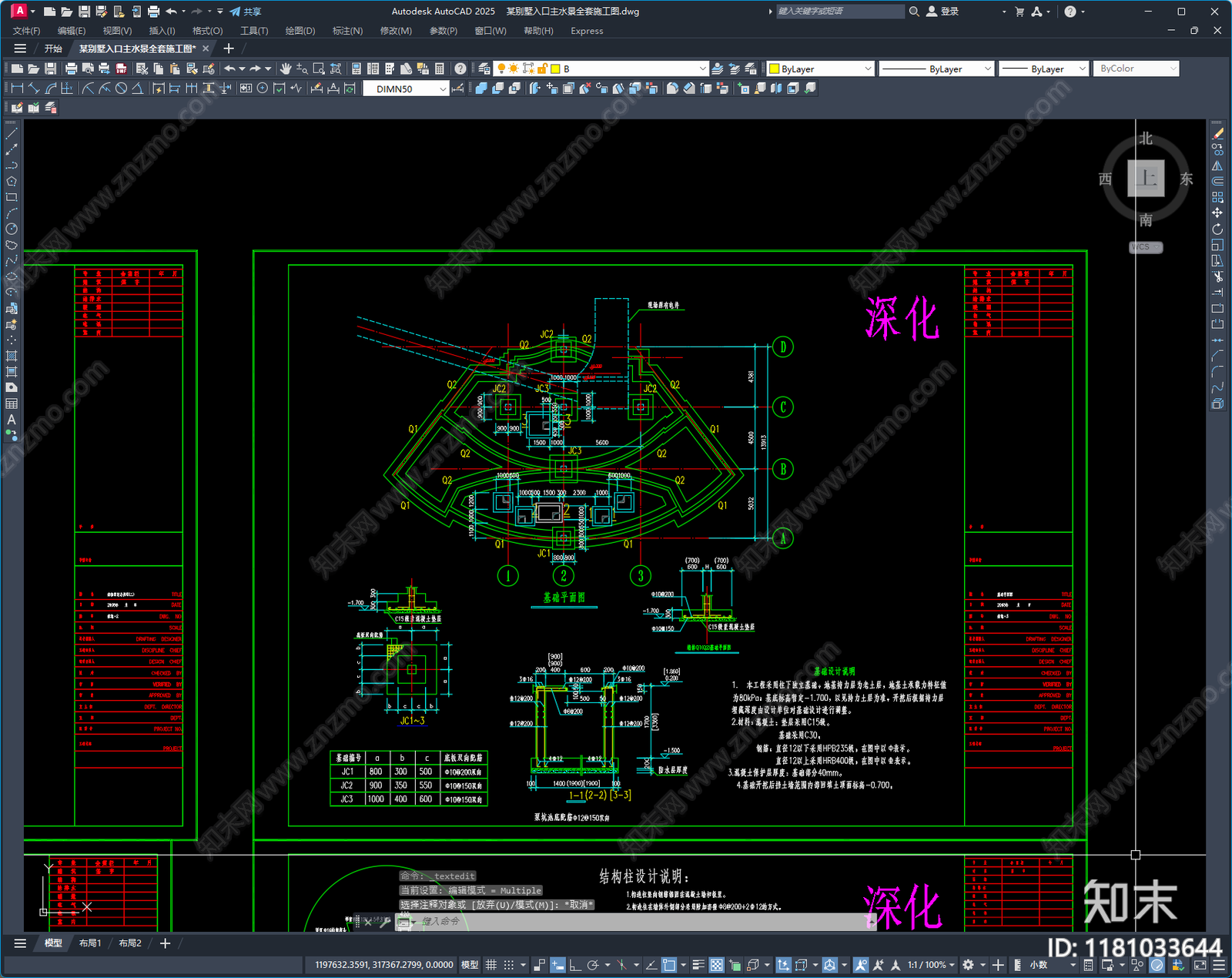Toggle Object Snap in status bar

(669, 965)
